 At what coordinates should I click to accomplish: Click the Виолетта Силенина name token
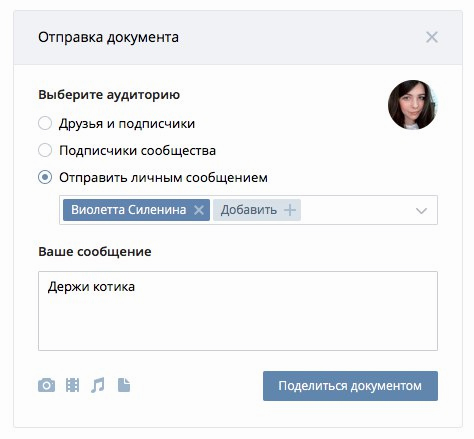pyautogui.click(x=129, y=210)
